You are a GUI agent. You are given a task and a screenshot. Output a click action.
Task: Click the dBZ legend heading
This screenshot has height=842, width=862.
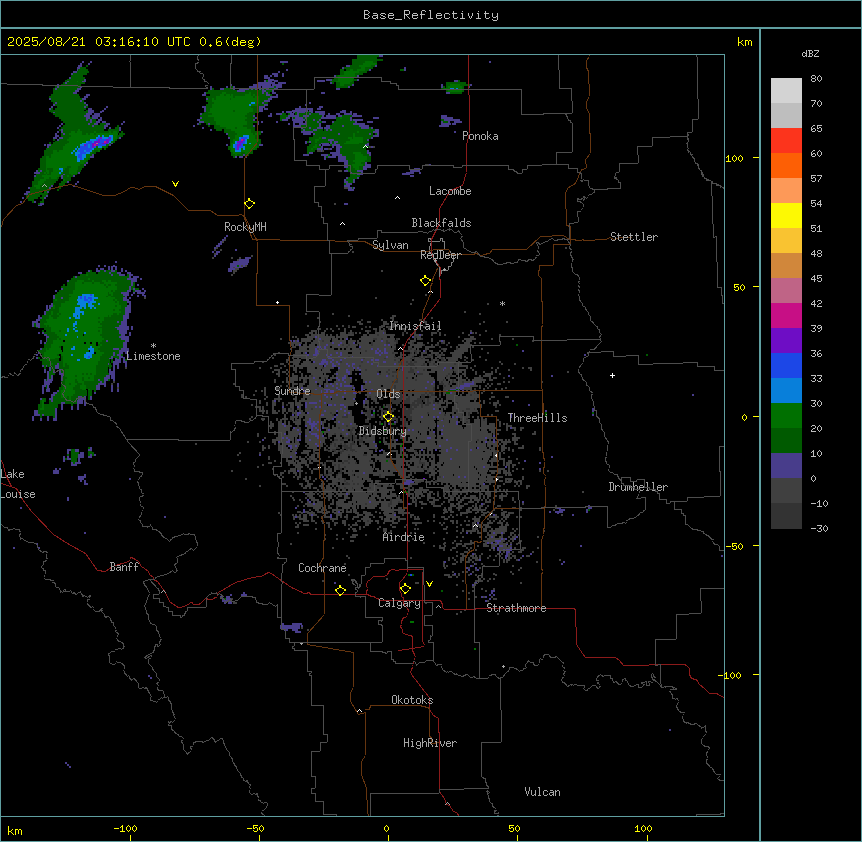pyautogui.click(x=810, y=54)
